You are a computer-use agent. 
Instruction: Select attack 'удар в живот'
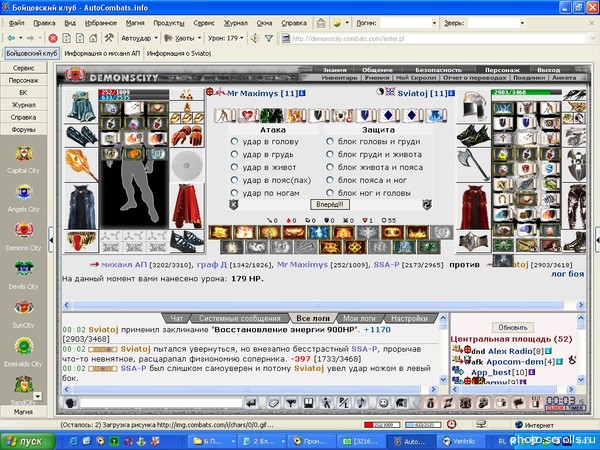click(x=234, y=167)
